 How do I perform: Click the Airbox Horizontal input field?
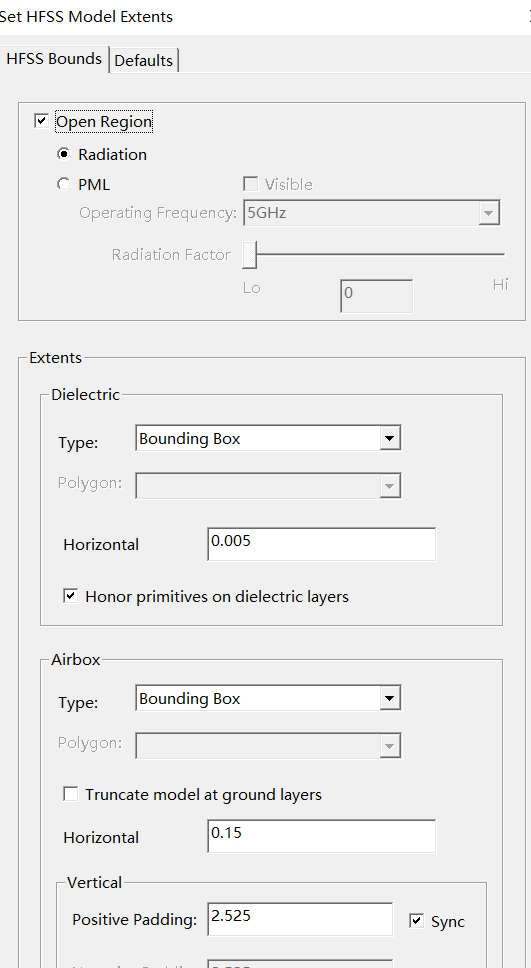point(321,836)
